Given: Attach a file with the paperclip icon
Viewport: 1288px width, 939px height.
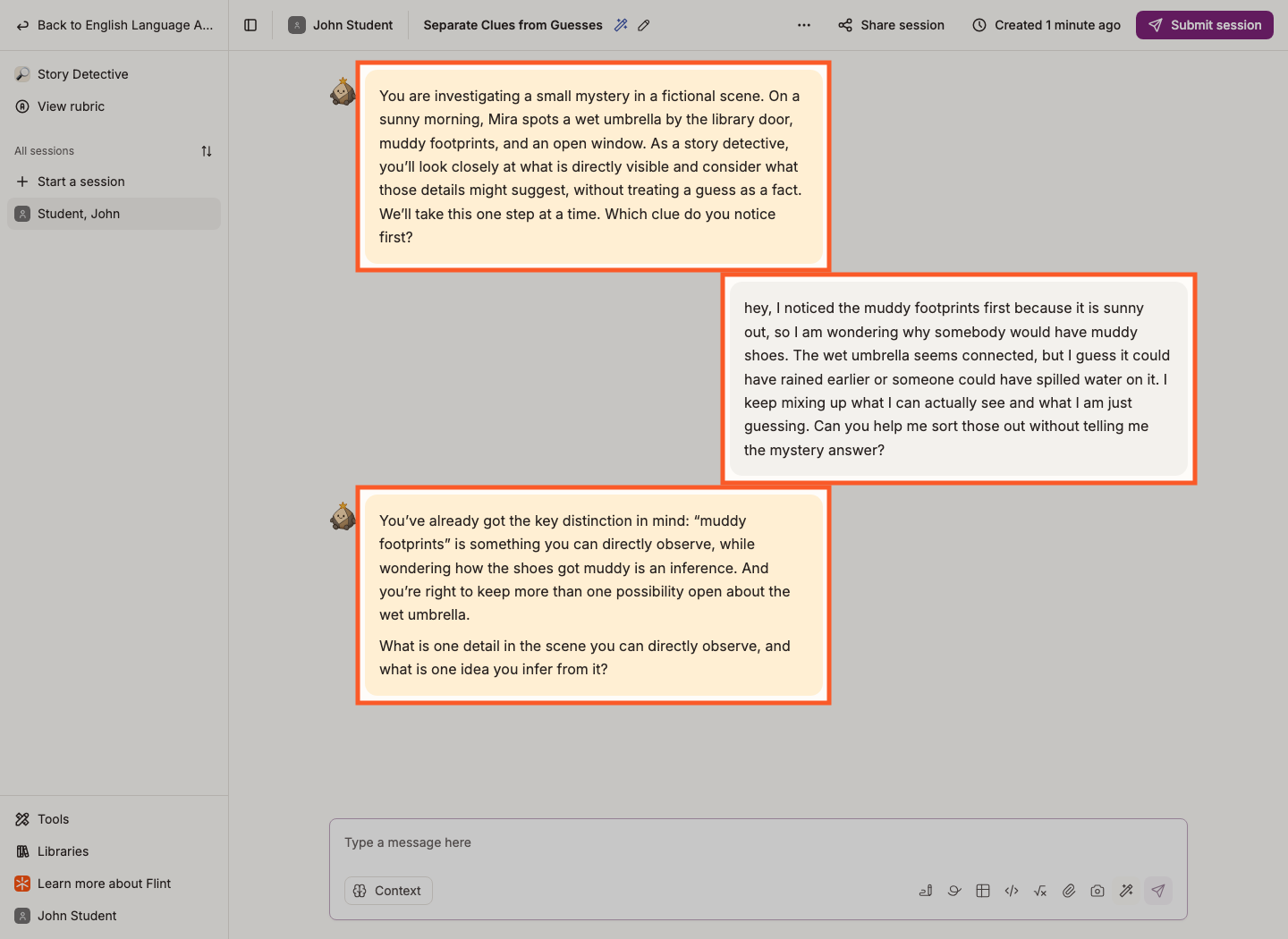Looking at the screenshot, I should coord(1069,891).
